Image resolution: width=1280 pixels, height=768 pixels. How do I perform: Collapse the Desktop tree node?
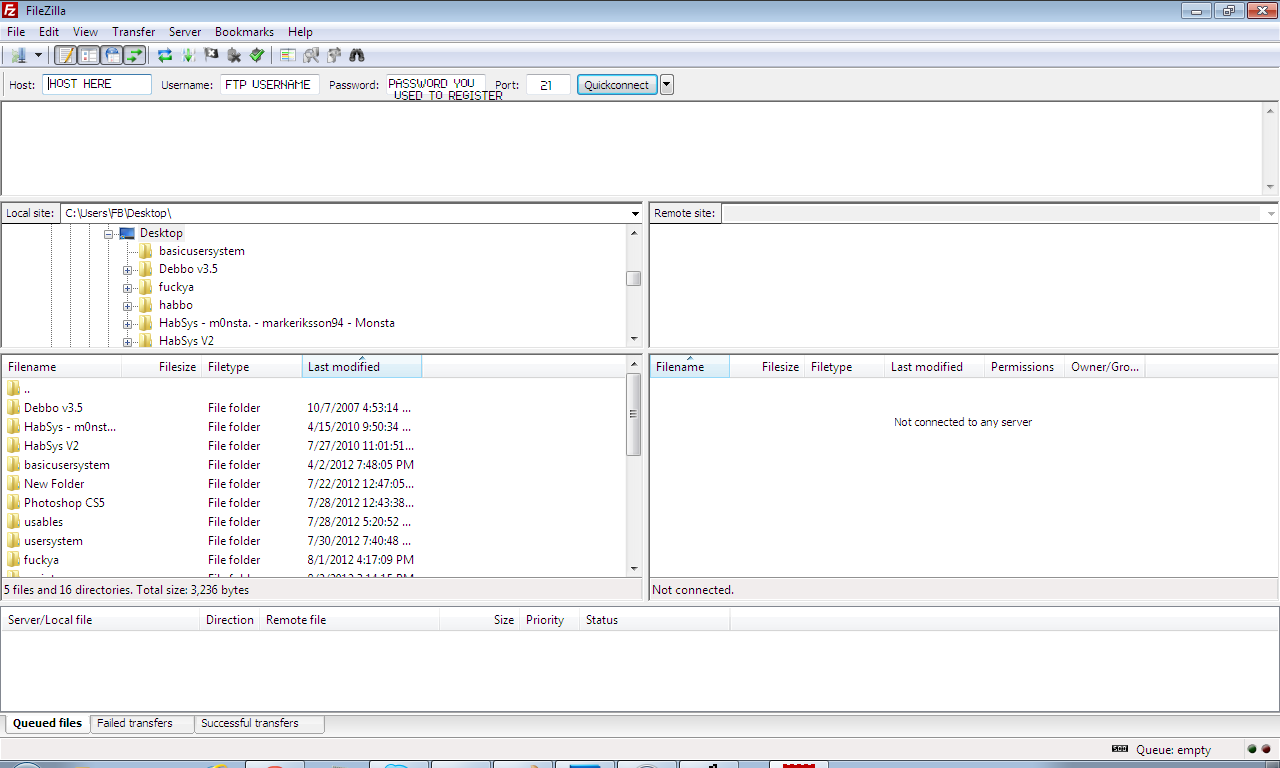(x=109, y=233)
